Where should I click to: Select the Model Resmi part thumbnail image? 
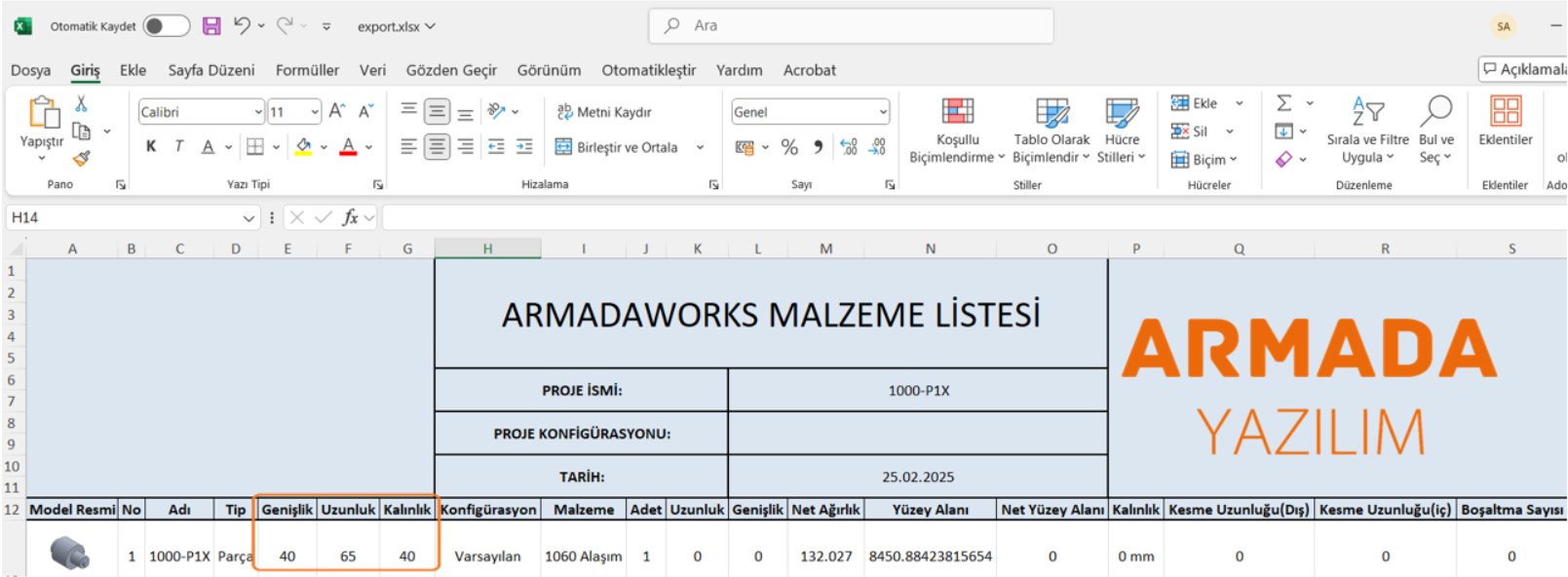(x=70, y=554)
